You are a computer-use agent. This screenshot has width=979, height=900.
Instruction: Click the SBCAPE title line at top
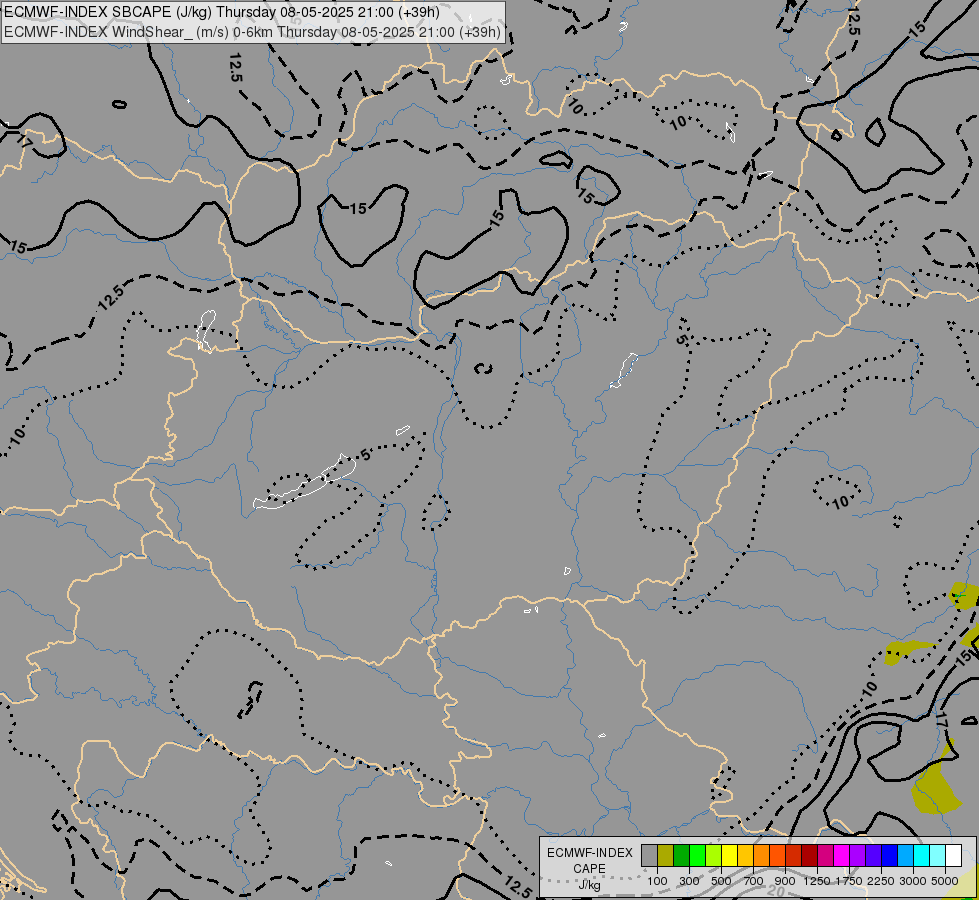221,12
